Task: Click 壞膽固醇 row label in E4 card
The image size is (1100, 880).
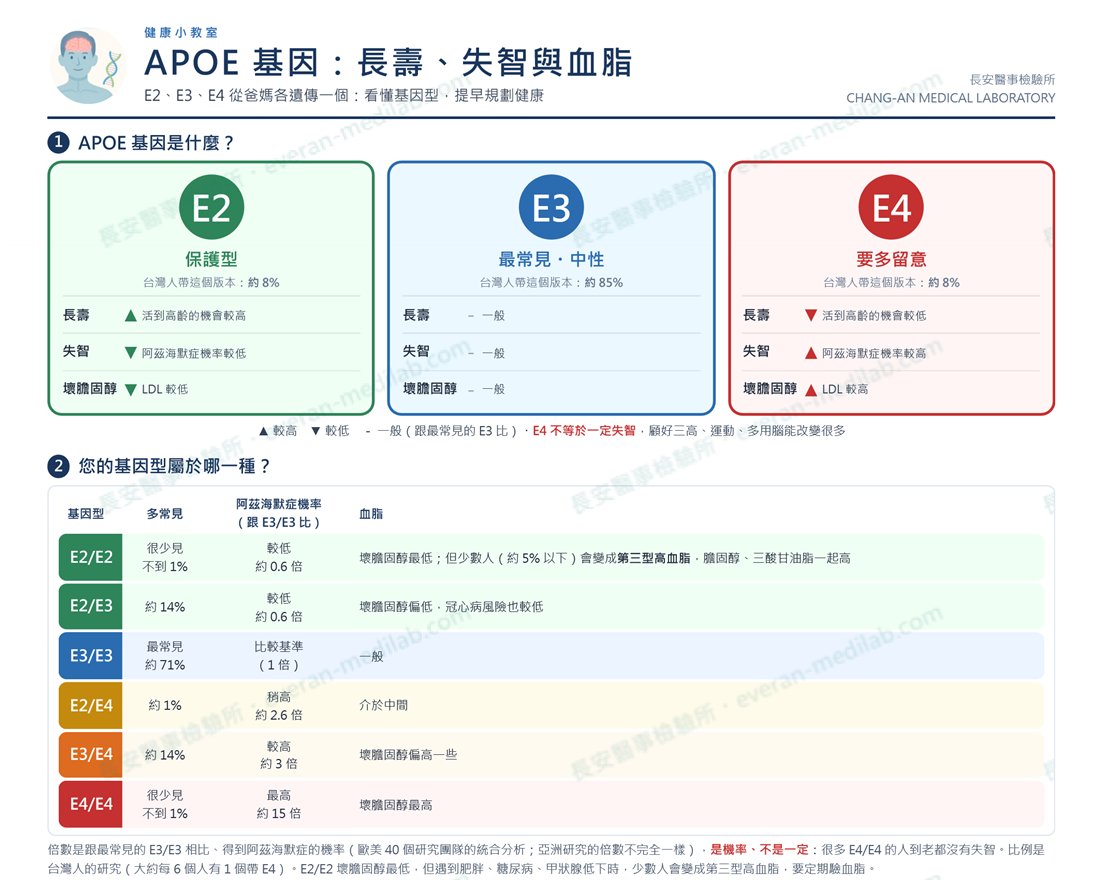Action: pyautogui.click(x=770, y=388)
